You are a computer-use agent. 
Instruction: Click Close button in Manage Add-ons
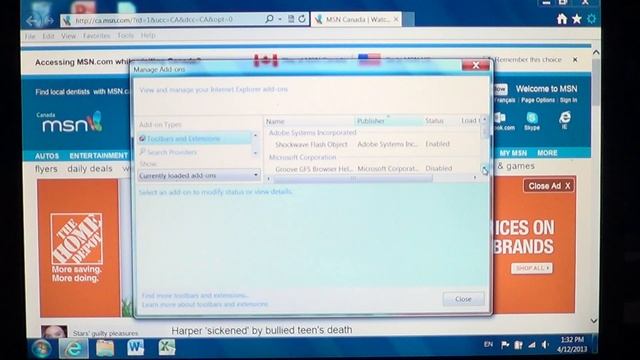tap(463, 299)
